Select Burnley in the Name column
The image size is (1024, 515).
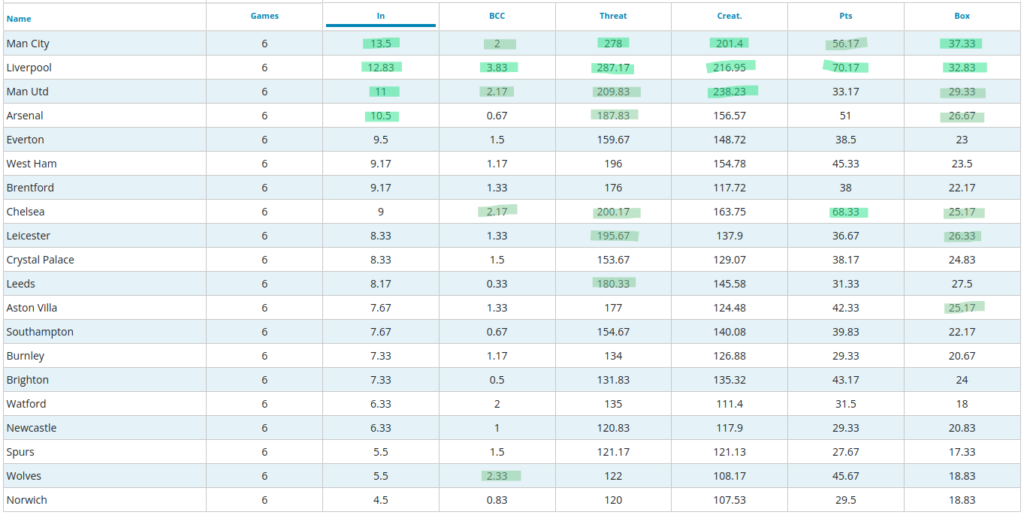point(25,356)
